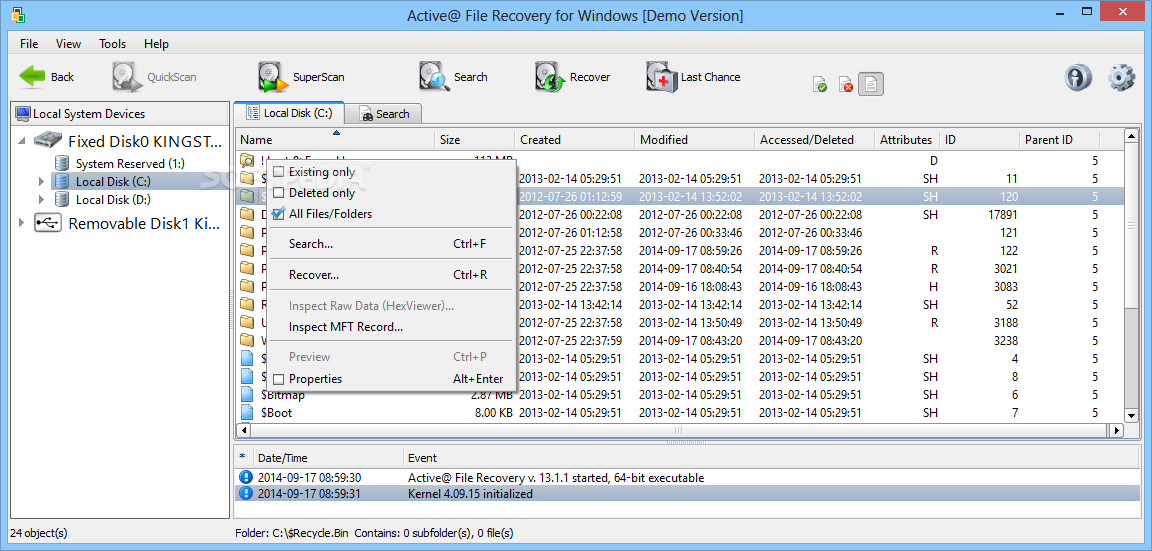
Task: Open settings via the gear icon
Action: (1121, 77)
